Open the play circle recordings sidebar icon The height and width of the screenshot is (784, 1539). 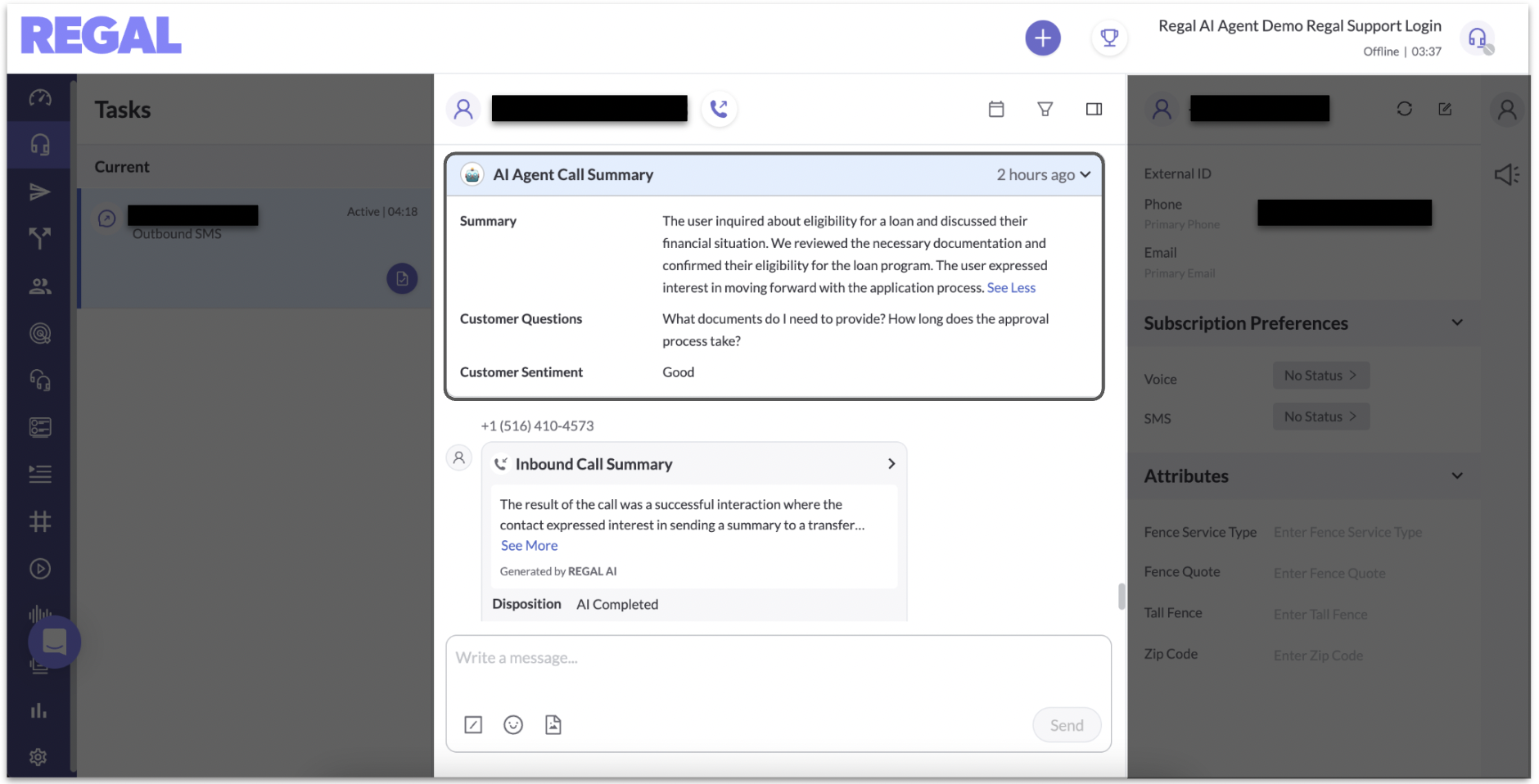coord(40,569)
